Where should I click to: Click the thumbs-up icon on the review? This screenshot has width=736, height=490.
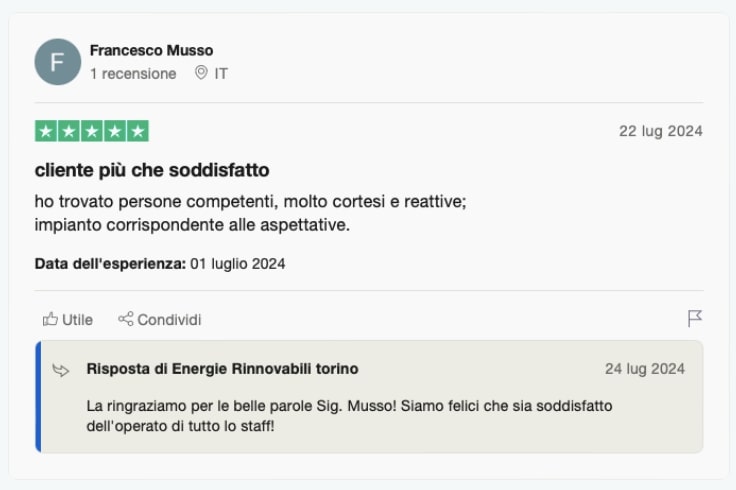(50, 320)
